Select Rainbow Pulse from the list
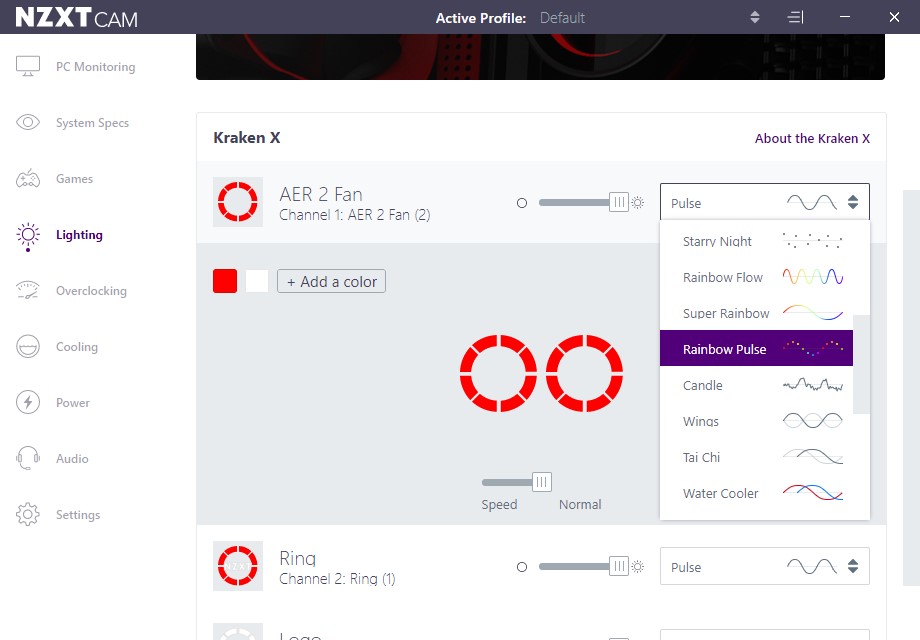 click(x=756, y=348)
